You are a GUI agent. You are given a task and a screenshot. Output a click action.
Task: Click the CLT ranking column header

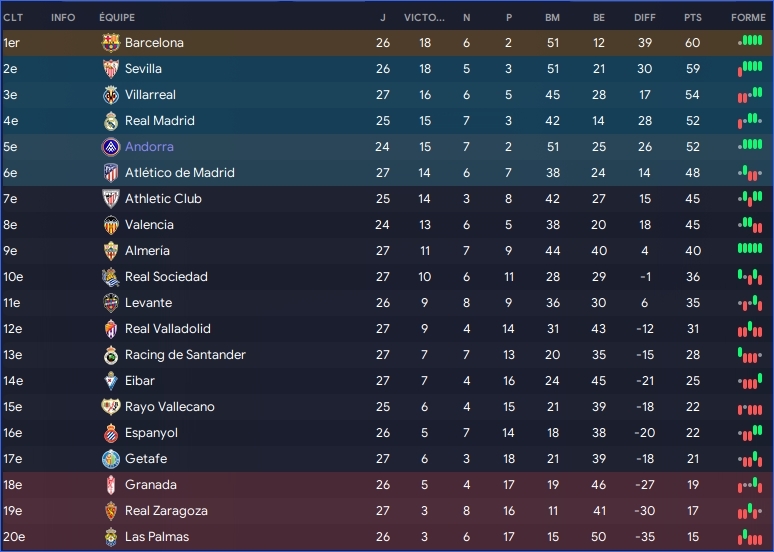point(13,18)
